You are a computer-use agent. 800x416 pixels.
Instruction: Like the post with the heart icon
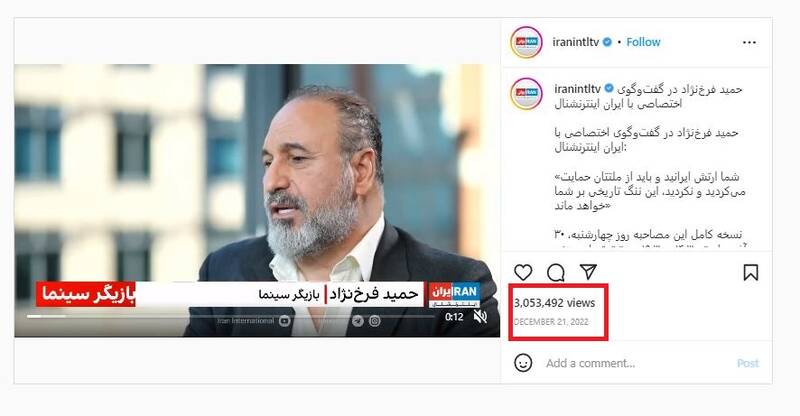(x=523, y=273)
